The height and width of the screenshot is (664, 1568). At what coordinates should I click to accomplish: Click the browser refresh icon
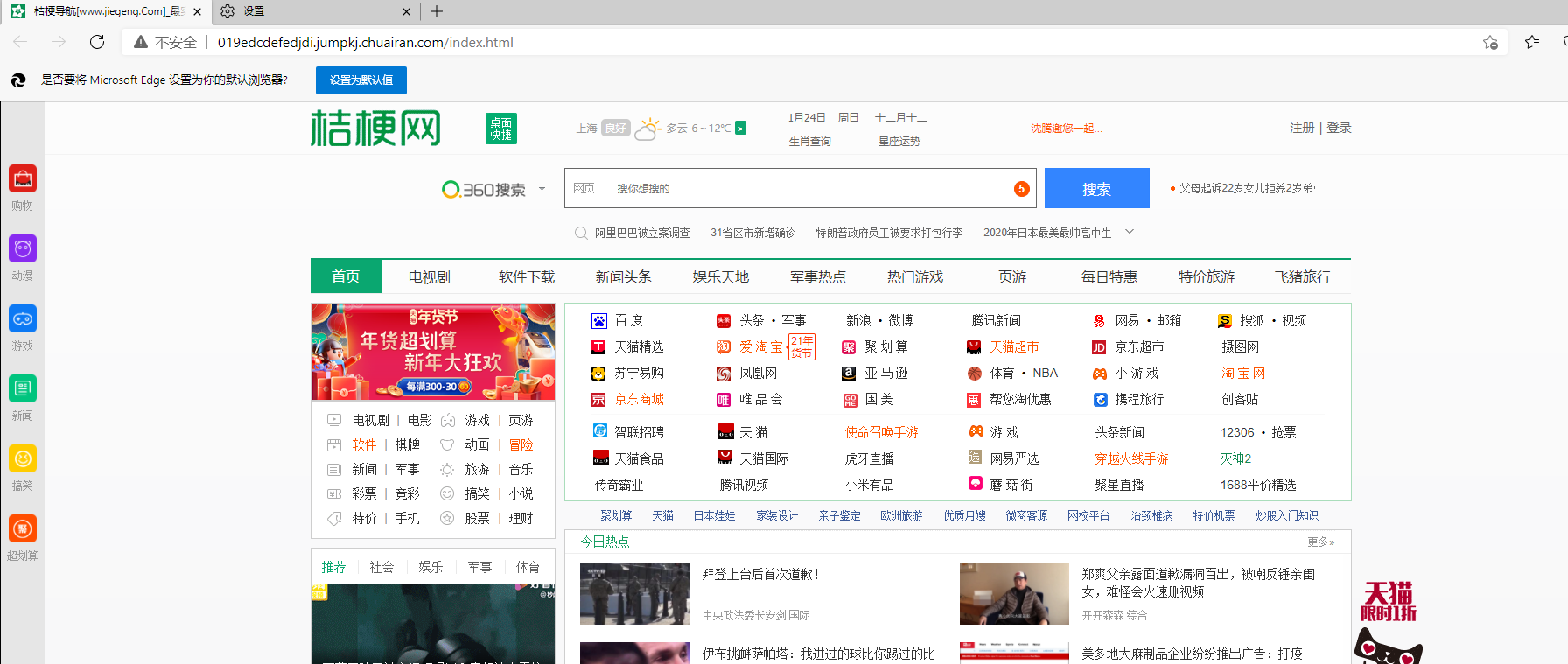point(97,42)
